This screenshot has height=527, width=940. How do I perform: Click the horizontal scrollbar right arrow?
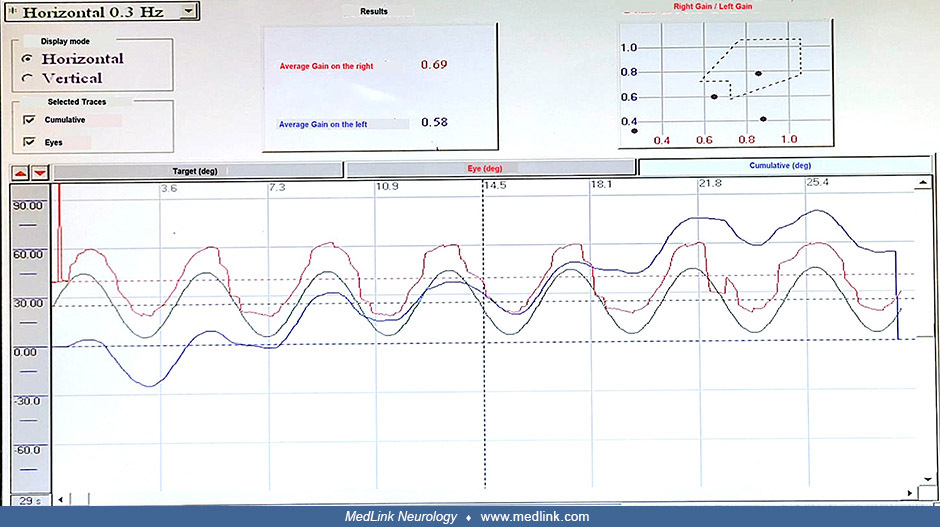910,493
